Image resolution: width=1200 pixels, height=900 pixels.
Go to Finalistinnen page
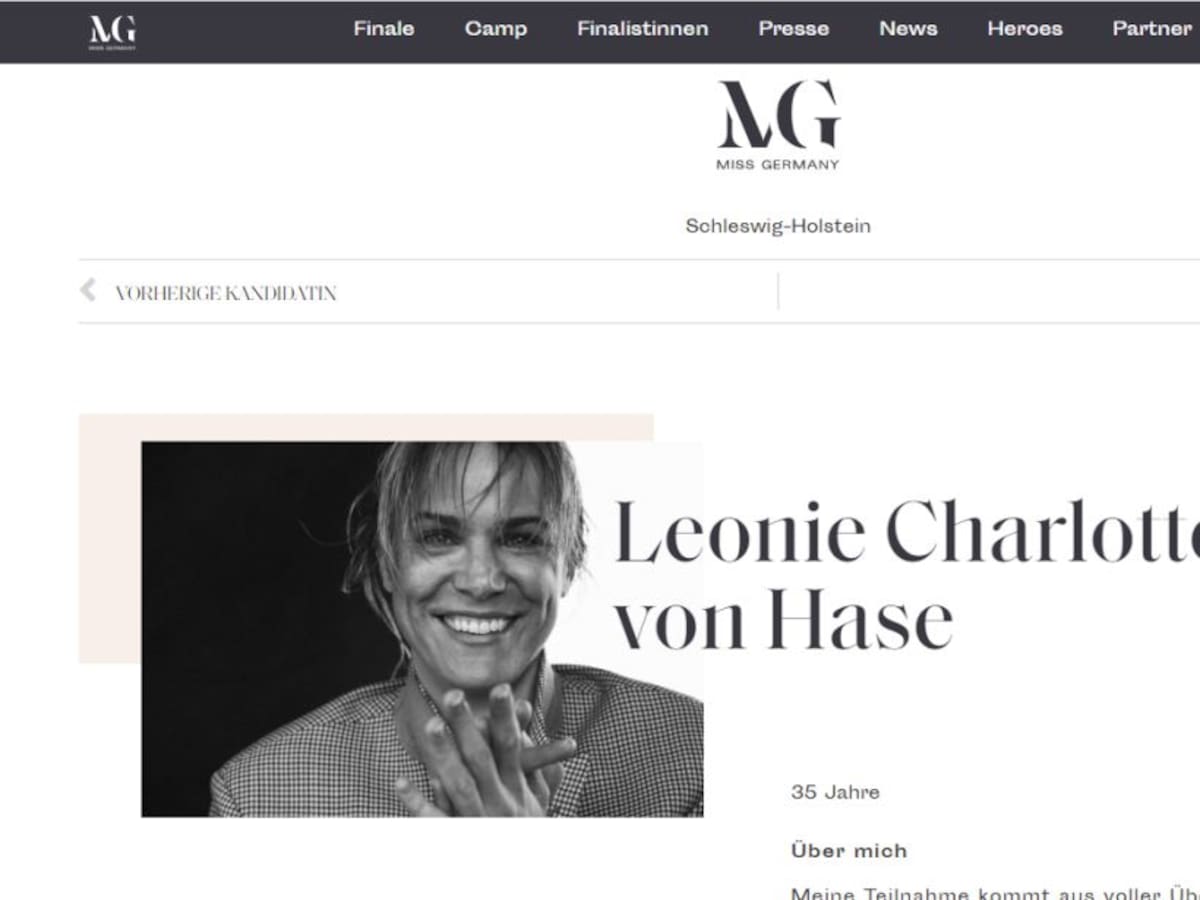tap(643, 29)
